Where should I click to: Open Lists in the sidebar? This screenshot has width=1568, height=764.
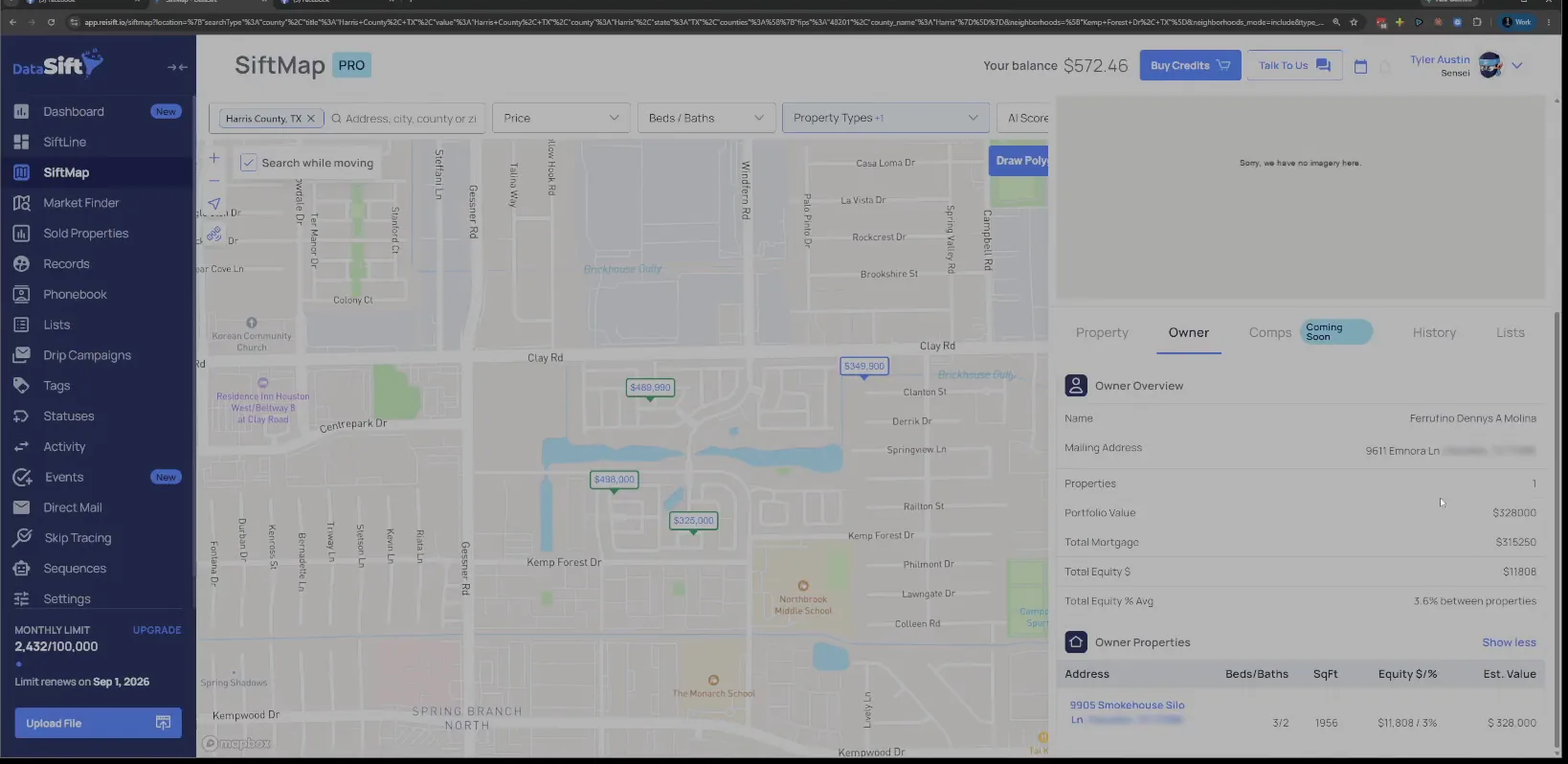tap(56, 325)
